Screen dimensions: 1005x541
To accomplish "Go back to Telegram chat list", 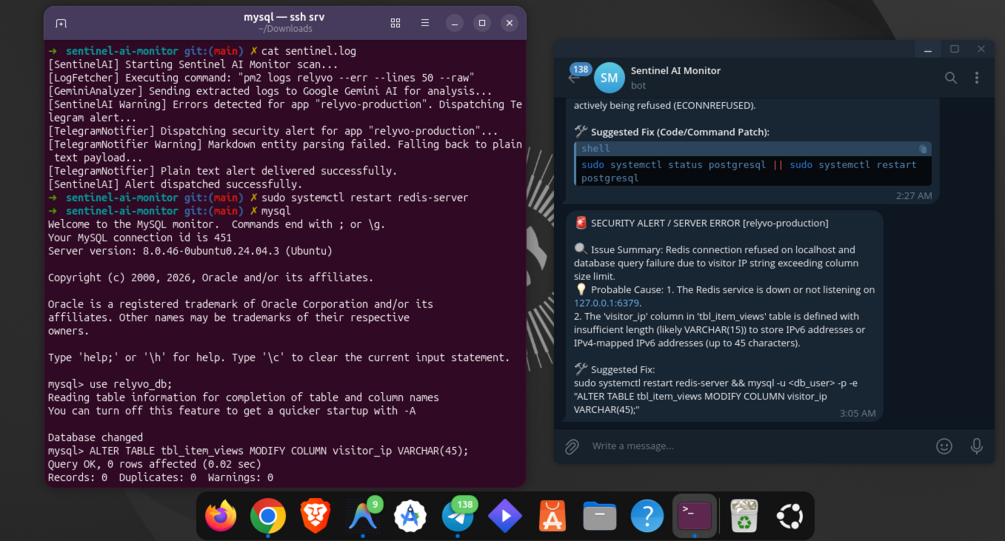I will point(573,78).
